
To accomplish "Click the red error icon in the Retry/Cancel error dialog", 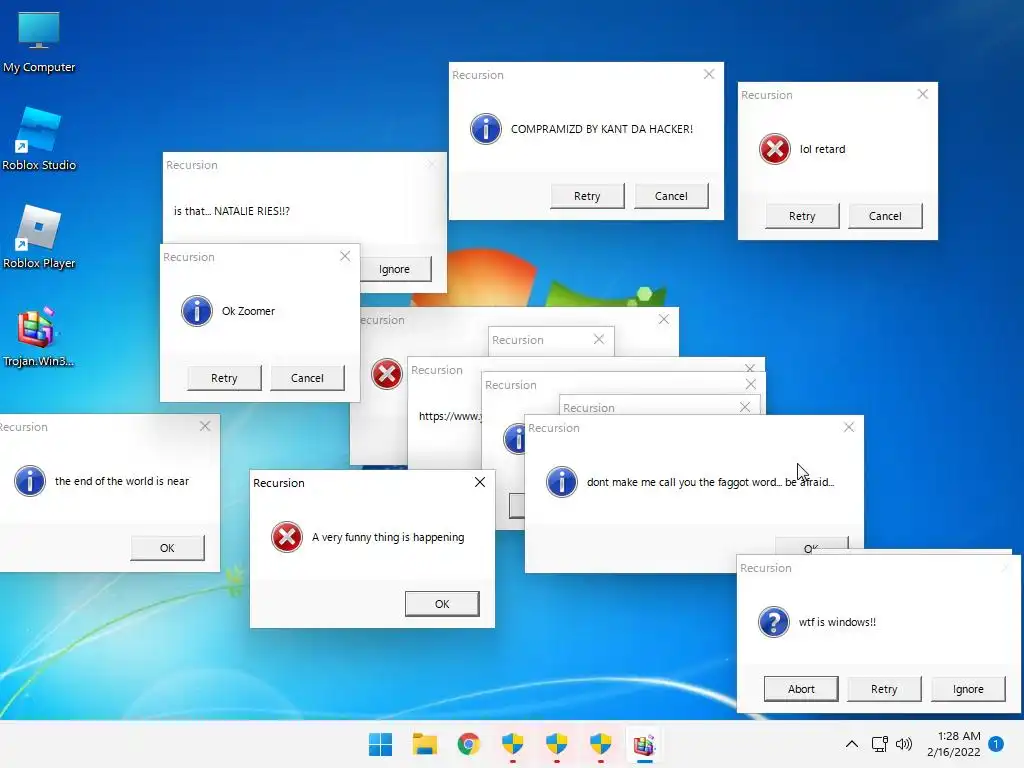I will [775, 149].
